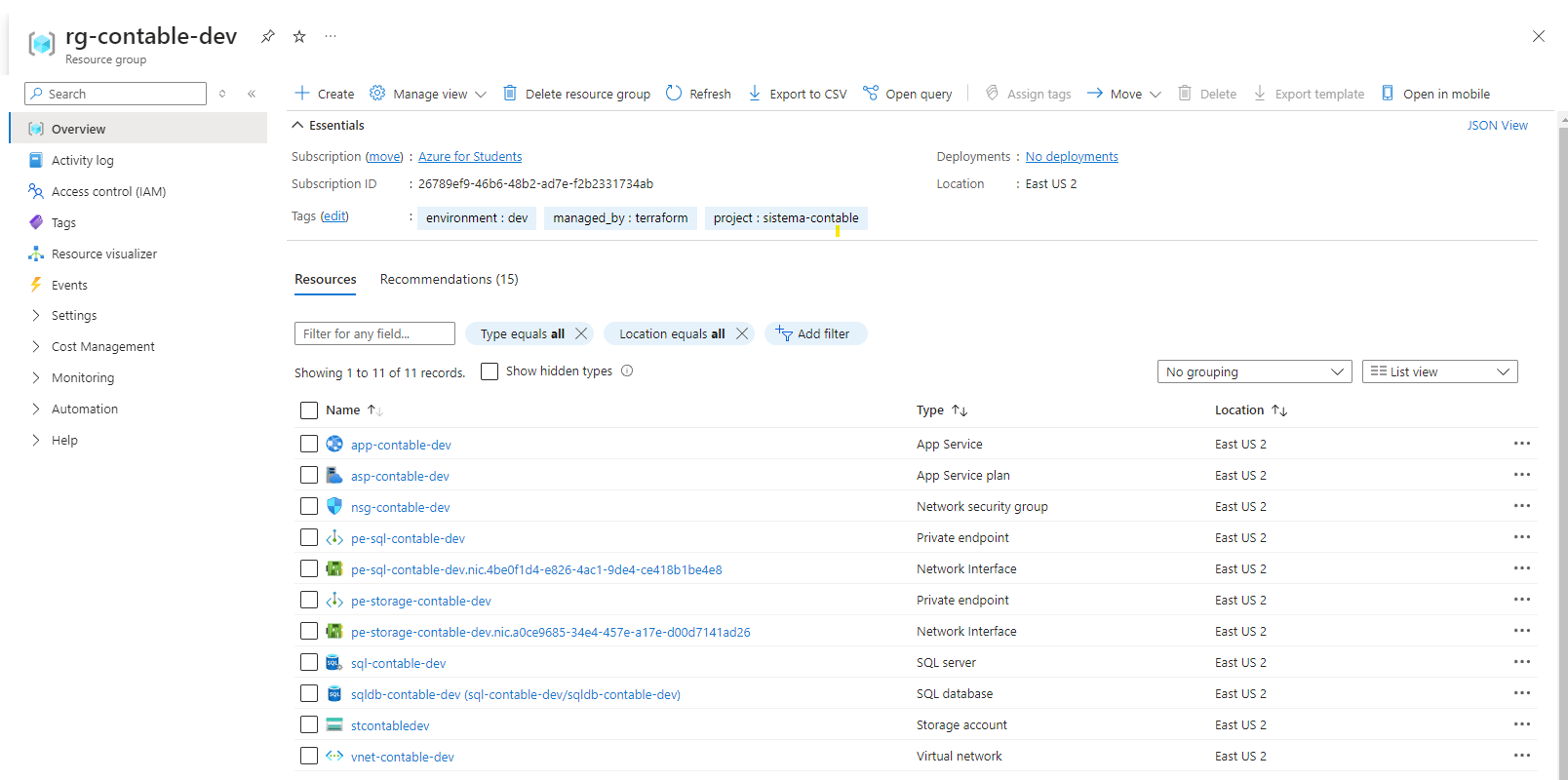
Task: Open Resource visualizer in sidebar
Action: (x=103, y=253)
